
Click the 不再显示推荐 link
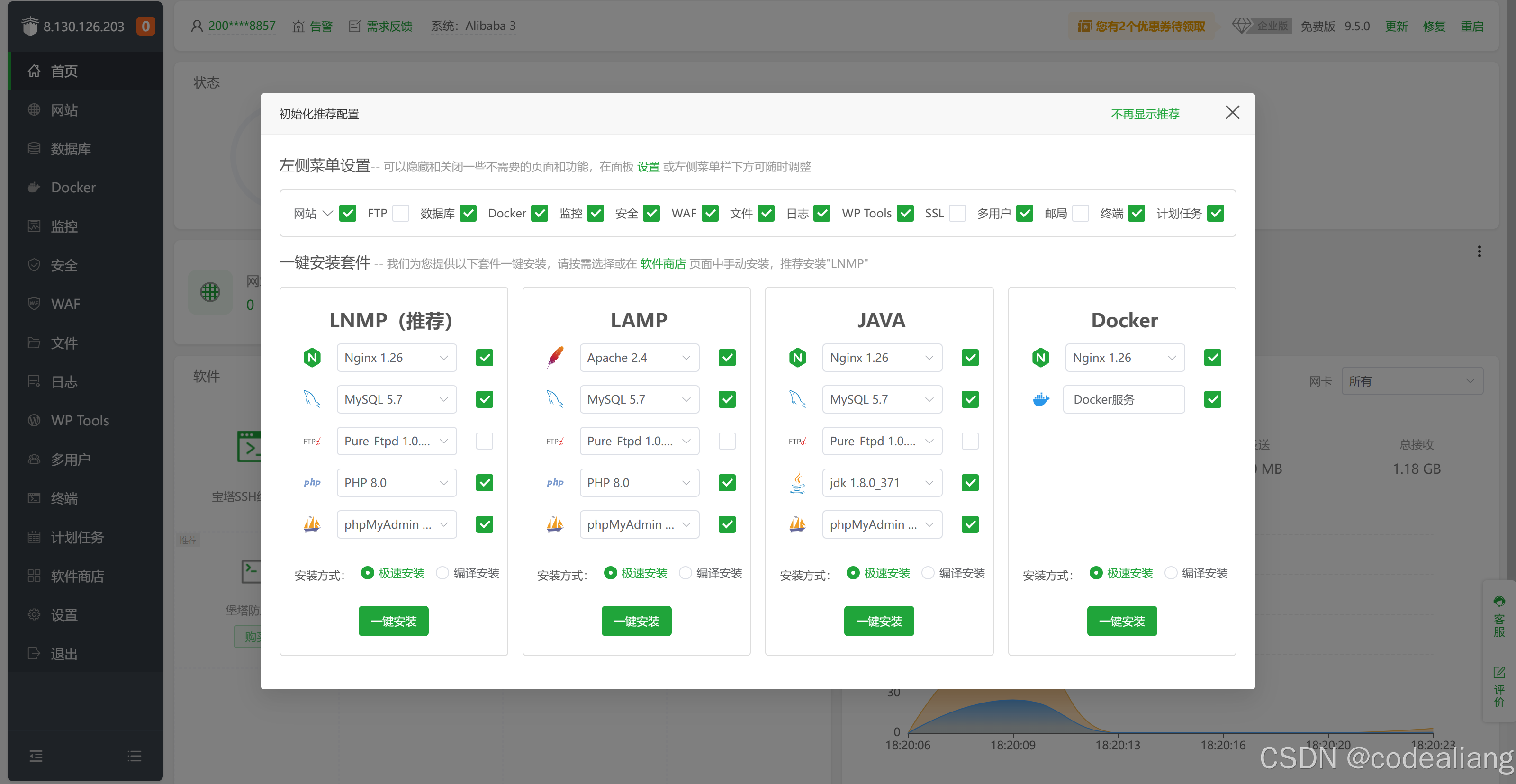1145,114
